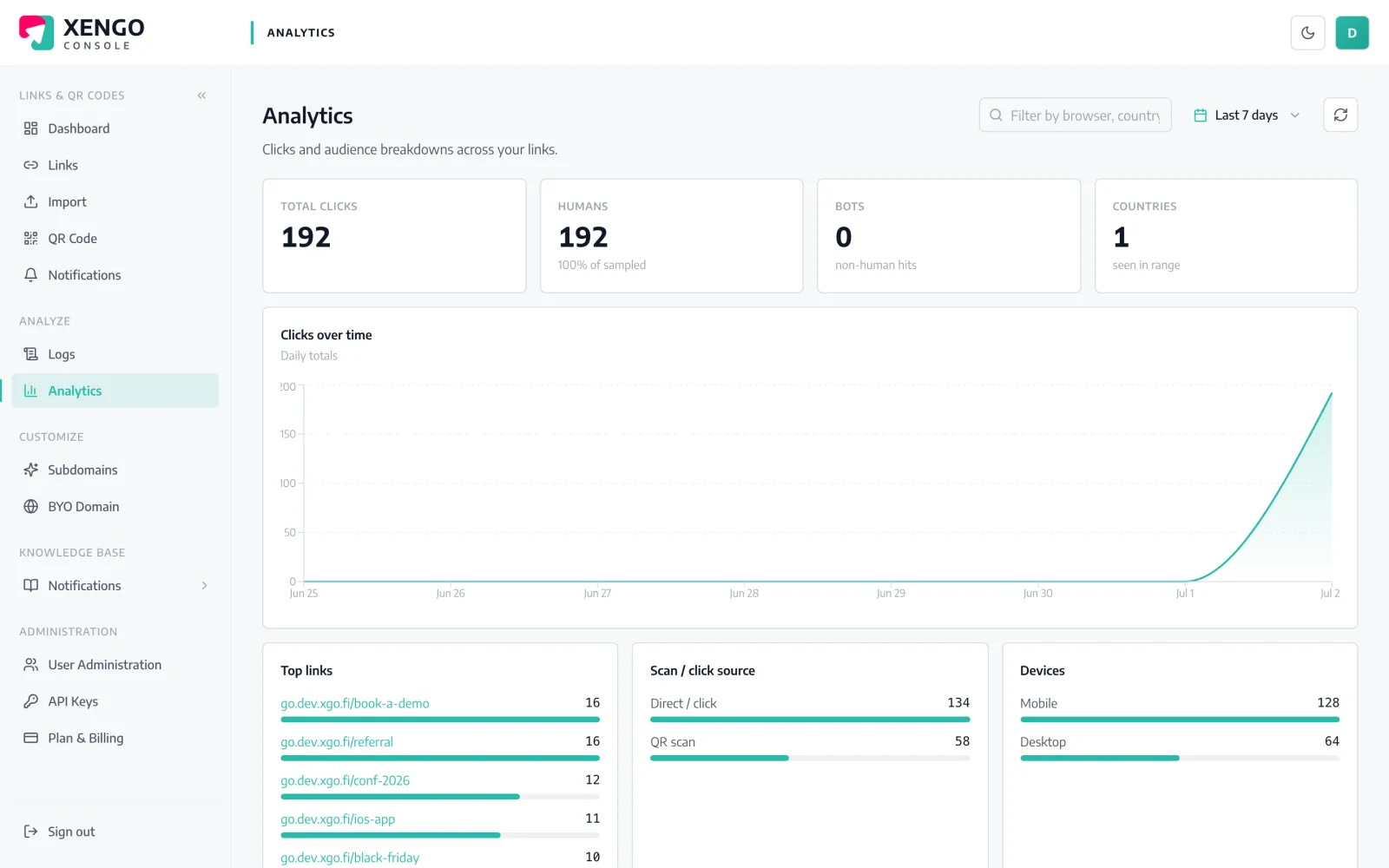The height and width of the screenshot is (868, 1389).
Task: Click the Mobile count 128
Action: [x=1328, y=702]
